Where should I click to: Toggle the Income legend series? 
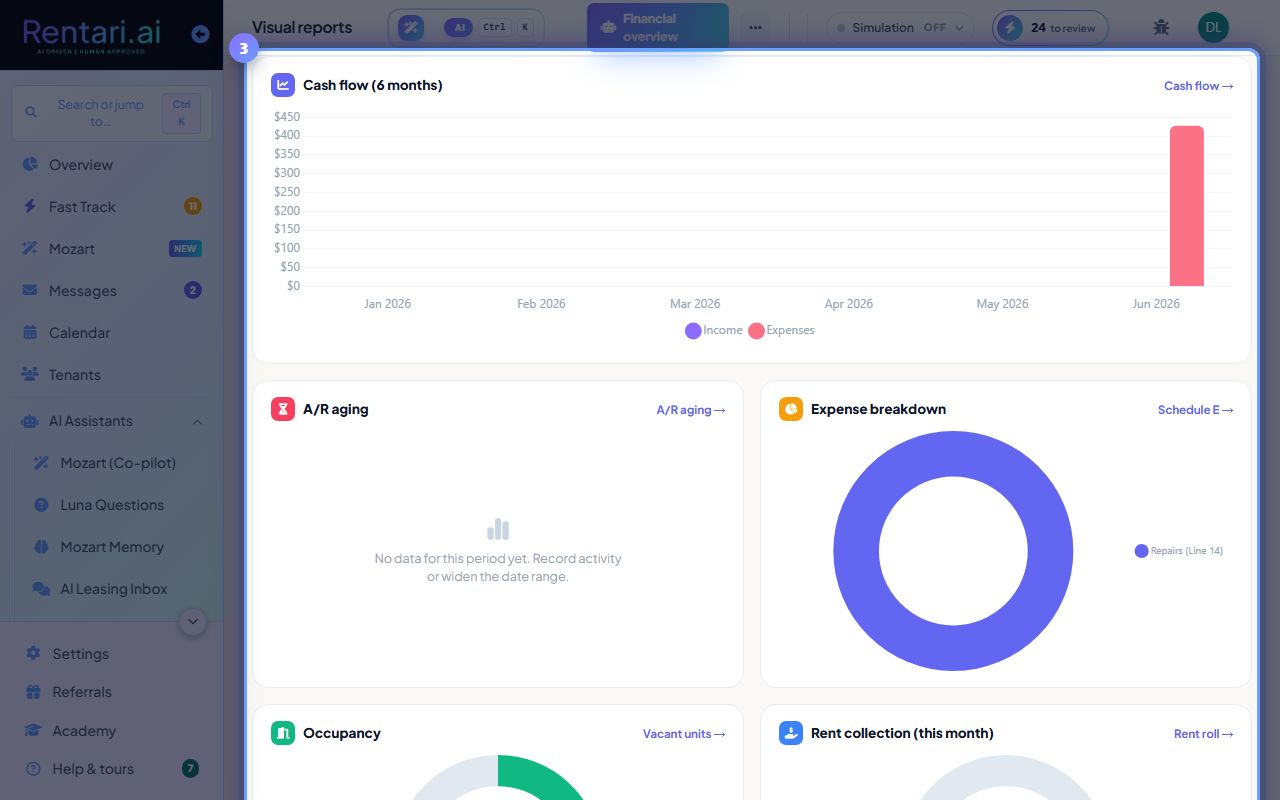[x=713, y=331]
